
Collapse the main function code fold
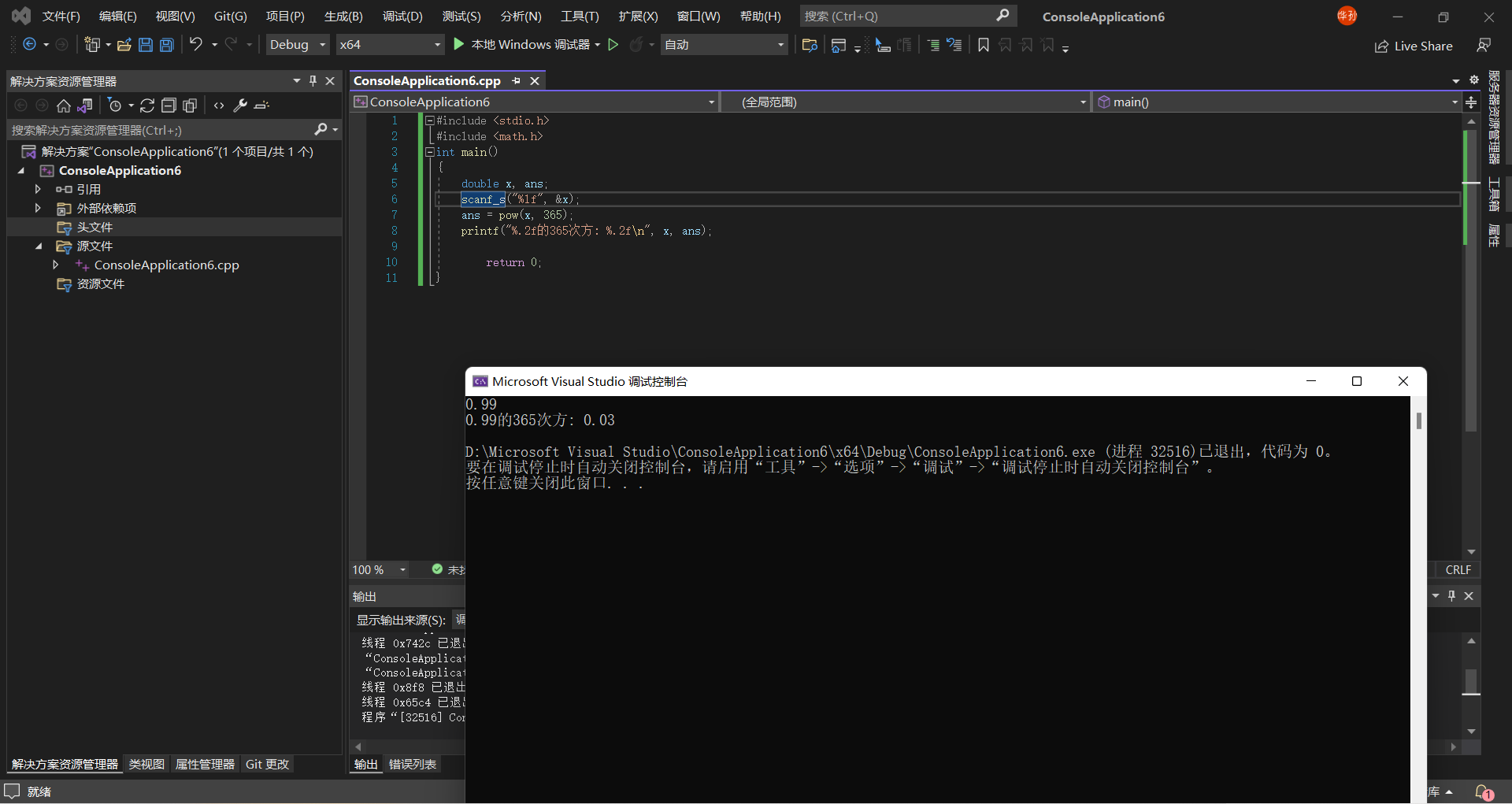pyautogui.click(x=430, y=152)
